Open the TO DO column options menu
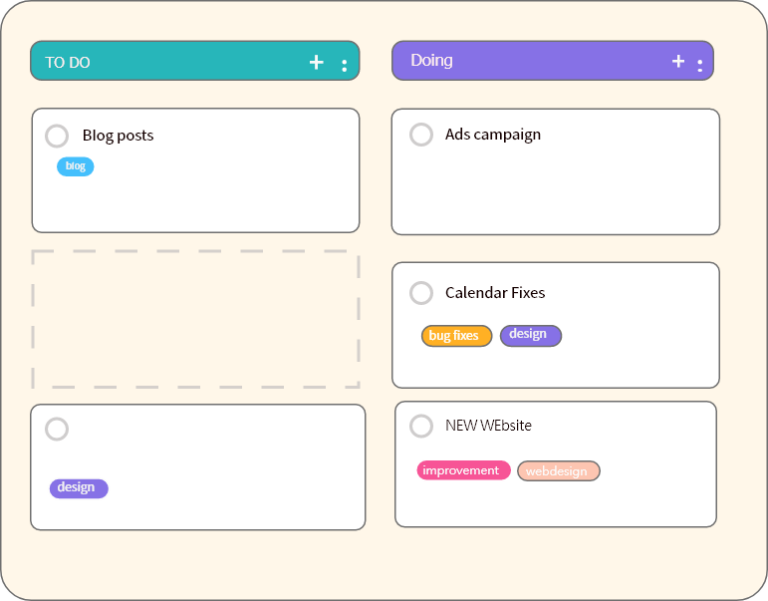The width and height of the screenshot is (768, 601). point(344,65)
